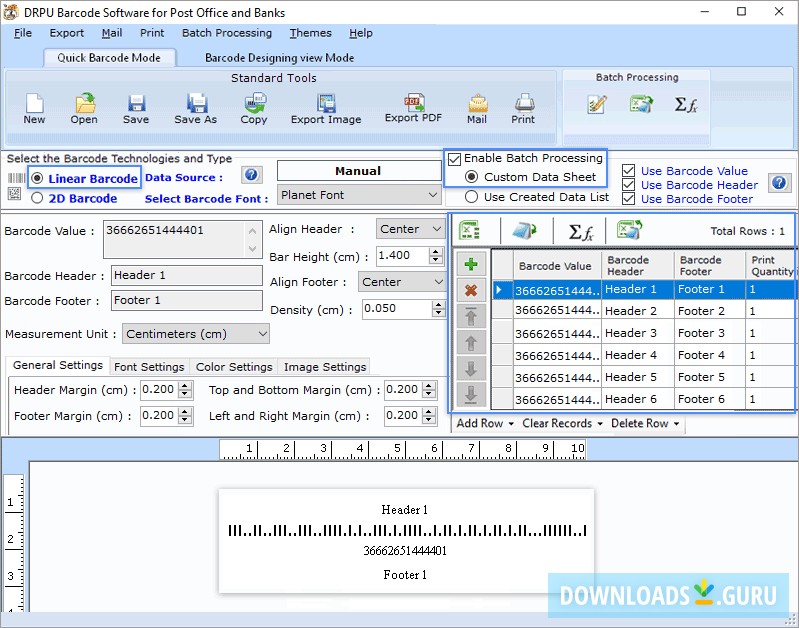Click the Clear Records button
This screenshot has width=799, height=628.
tap(561, 423)
